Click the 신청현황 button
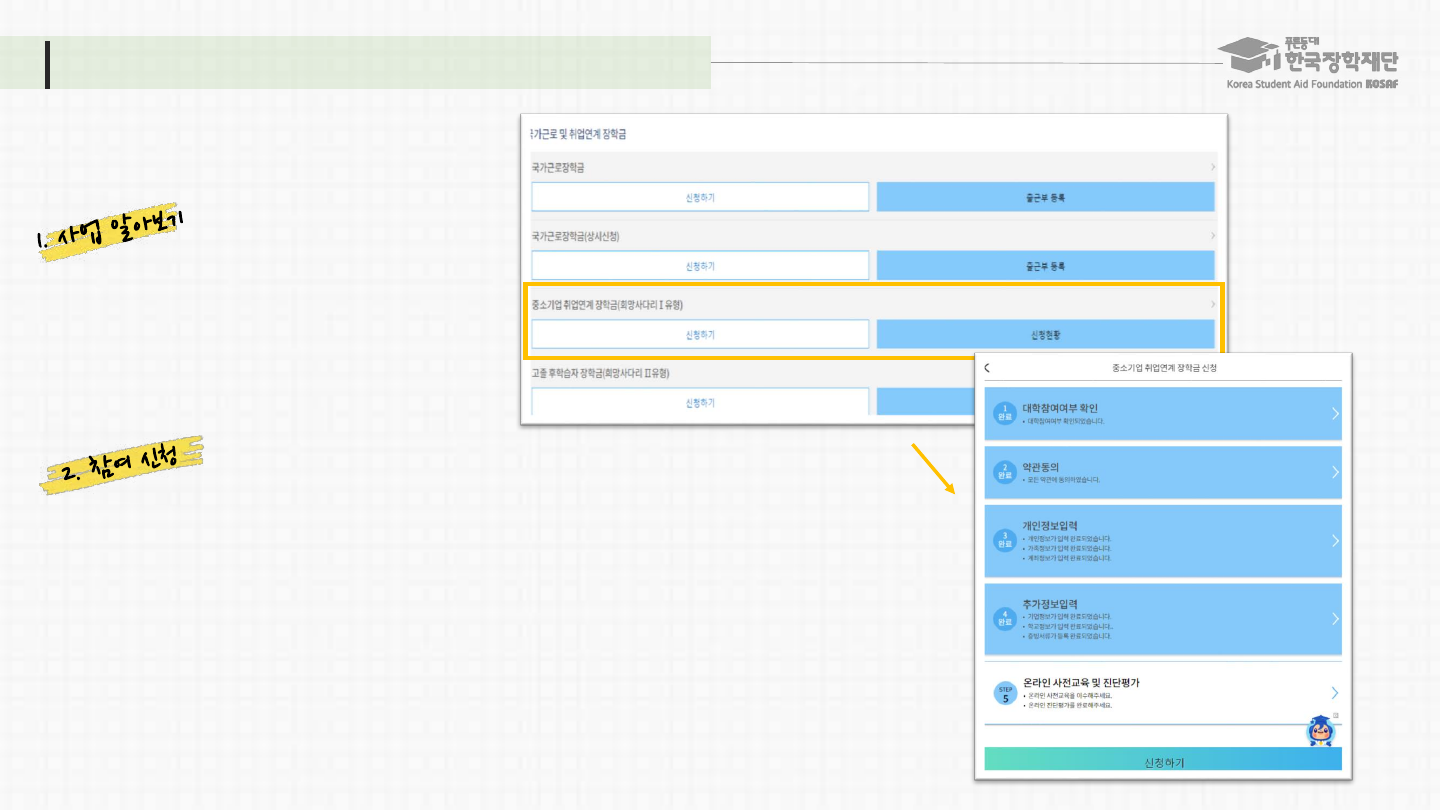Screen dimensions: 1440x810 [1045, 335]
